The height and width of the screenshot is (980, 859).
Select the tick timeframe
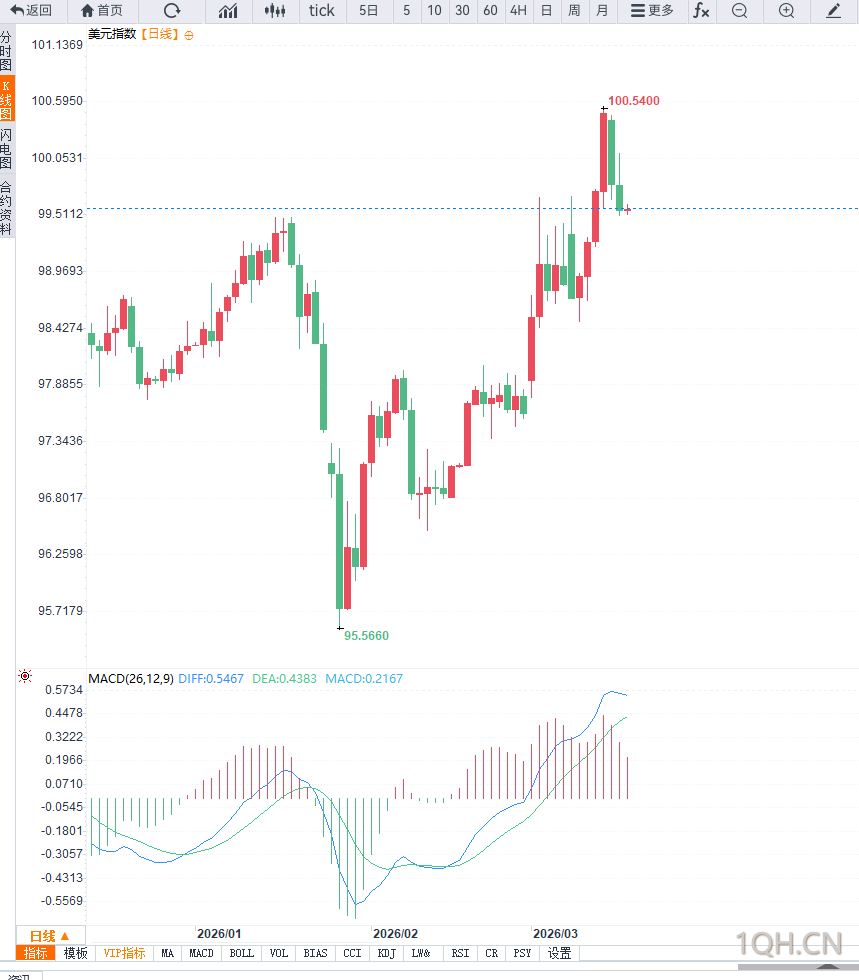[x=322, y=11]
